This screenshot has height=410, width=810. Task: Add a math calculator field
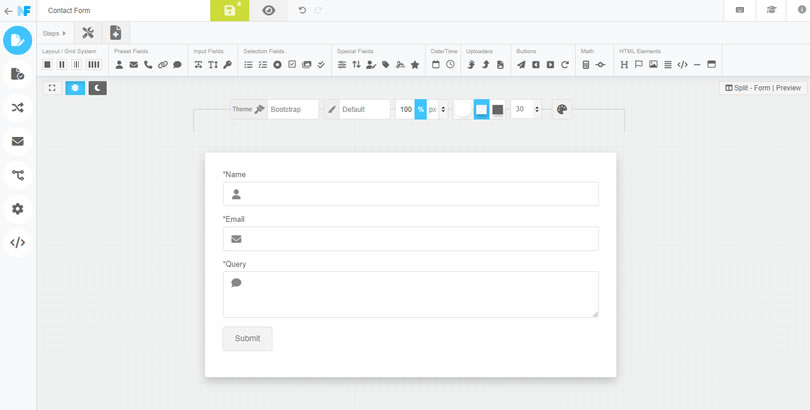[586, 65]
